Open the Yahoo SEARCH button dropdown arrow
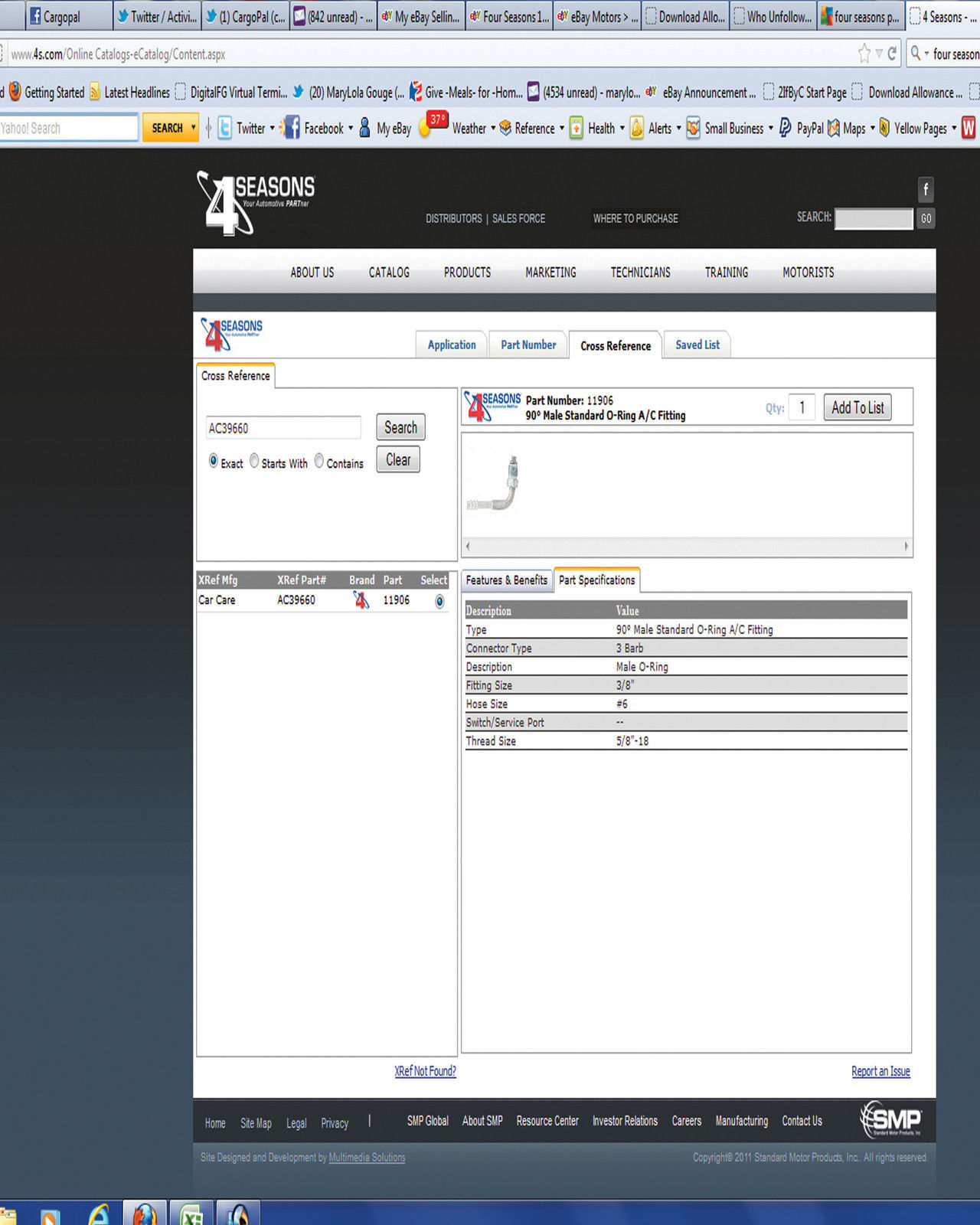Image resolution: width=980 pixels, height=1225 pixels. 194,128
